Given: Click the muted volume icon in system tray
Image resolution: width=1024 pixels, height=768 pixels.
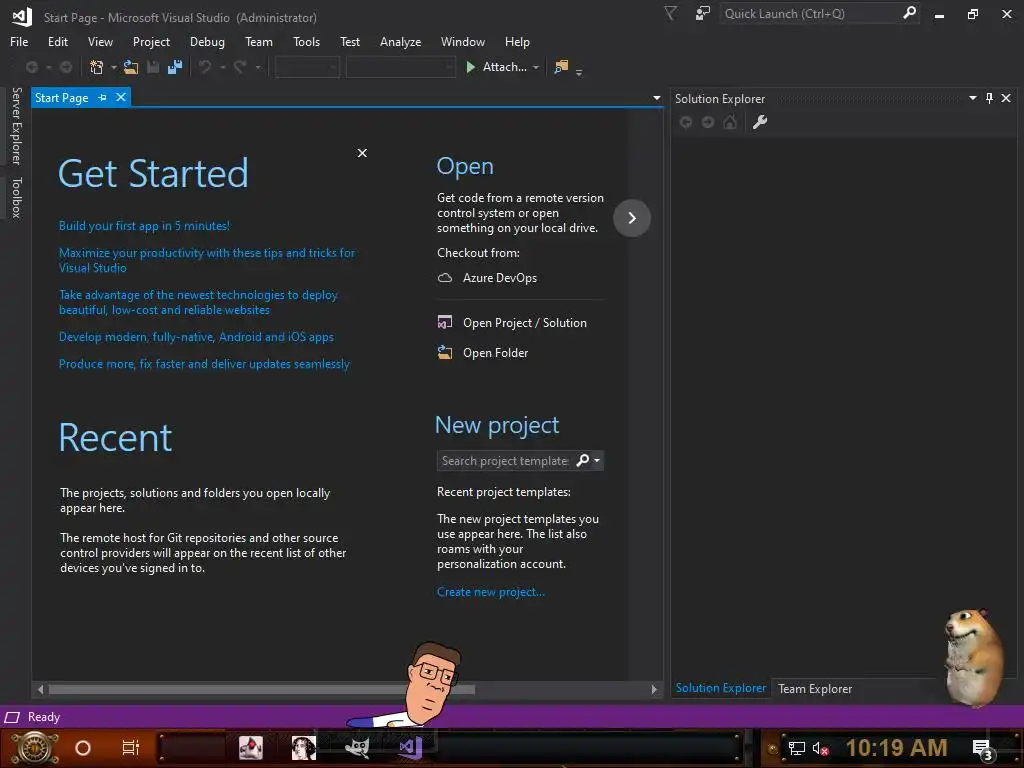Looking at the screenshot, I should pyautogui.click(x=820, y=748).
